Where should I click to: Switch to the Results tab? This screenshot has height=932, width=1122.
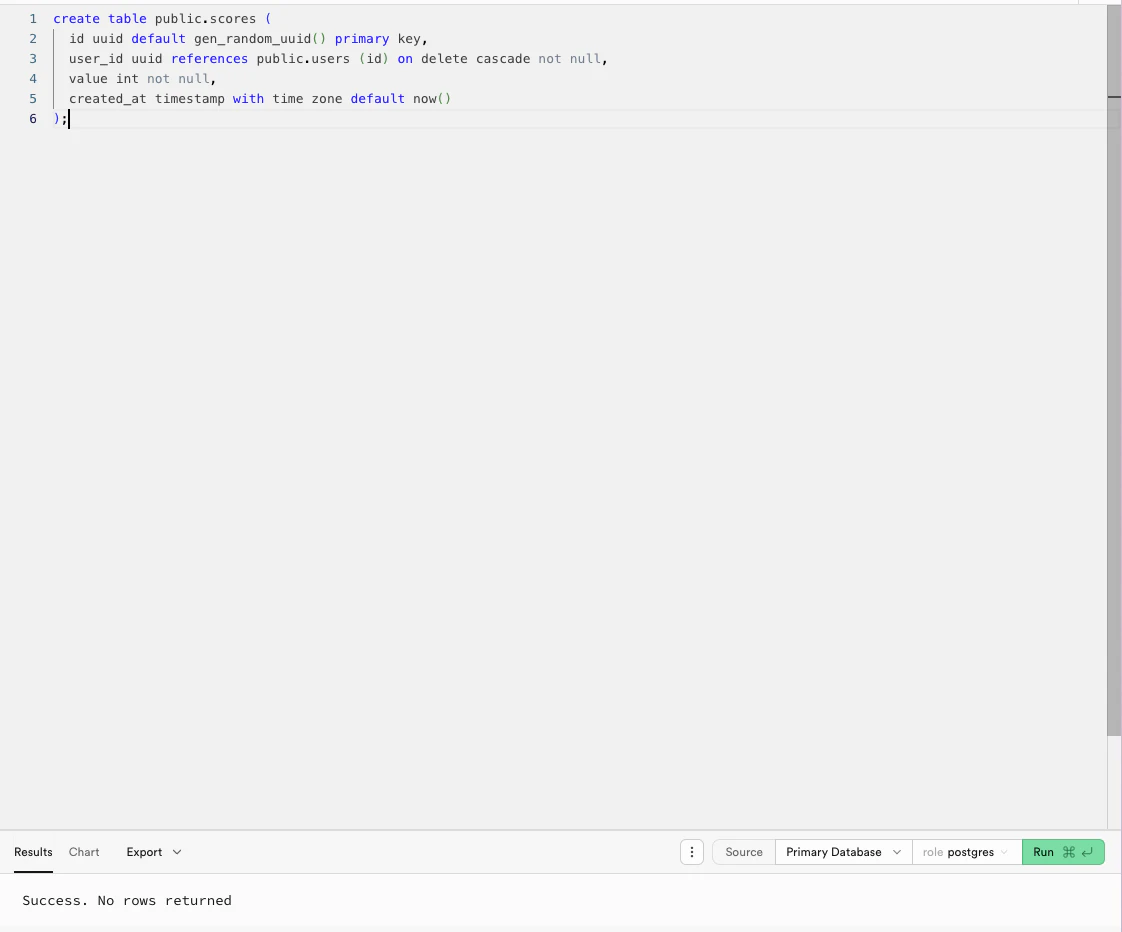(x=33, y=852)
